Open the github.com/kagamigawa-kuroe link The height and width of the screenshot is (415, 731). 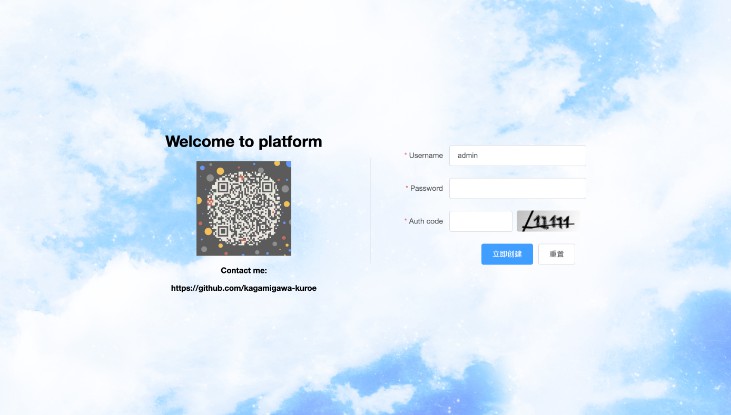click(x=243, y=288)
